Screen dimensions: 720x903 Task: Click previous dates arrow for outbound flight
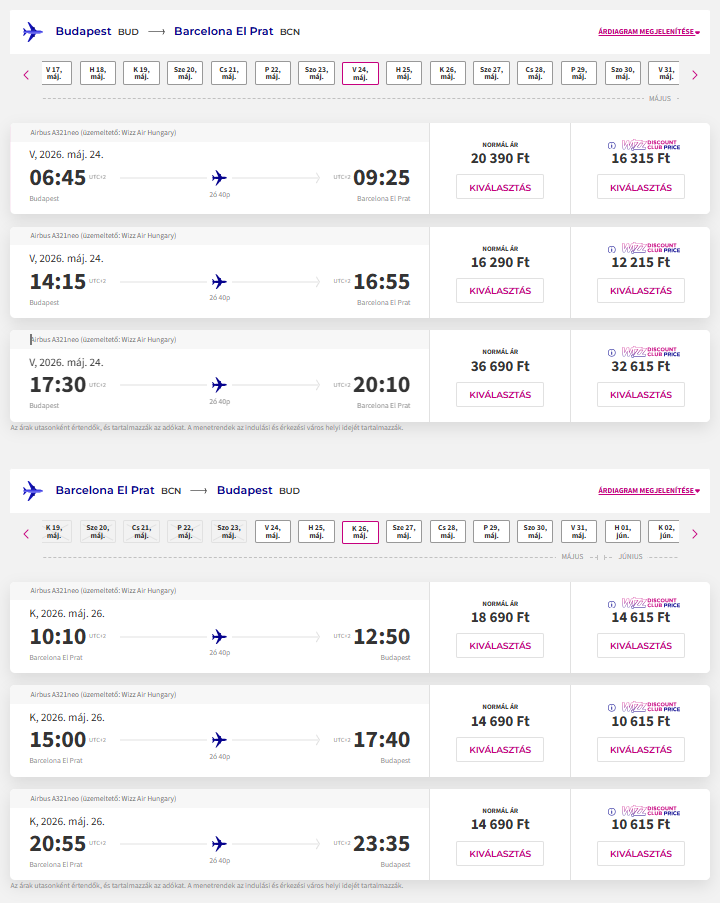point(26,74)
